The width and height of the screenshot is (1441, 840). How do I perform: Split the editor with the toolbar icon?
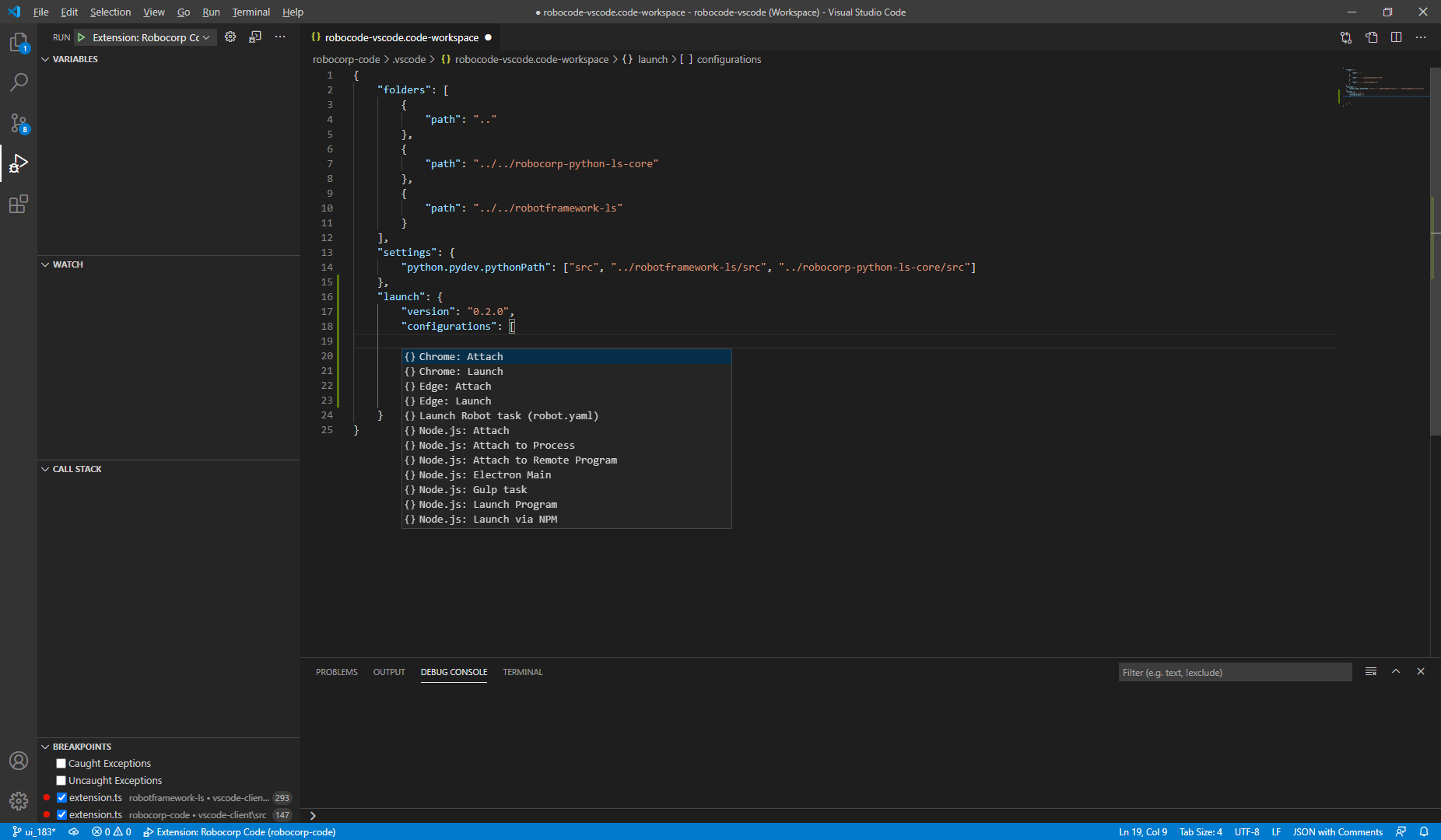tap(1397, 37)
